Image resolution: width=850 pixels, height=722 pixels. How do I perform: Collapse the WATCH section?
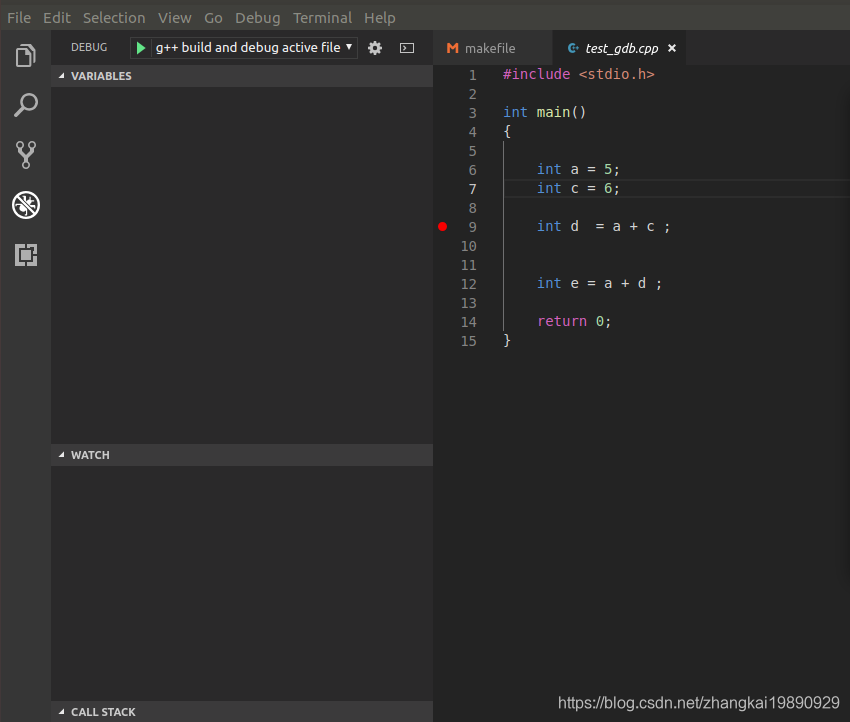242,455
